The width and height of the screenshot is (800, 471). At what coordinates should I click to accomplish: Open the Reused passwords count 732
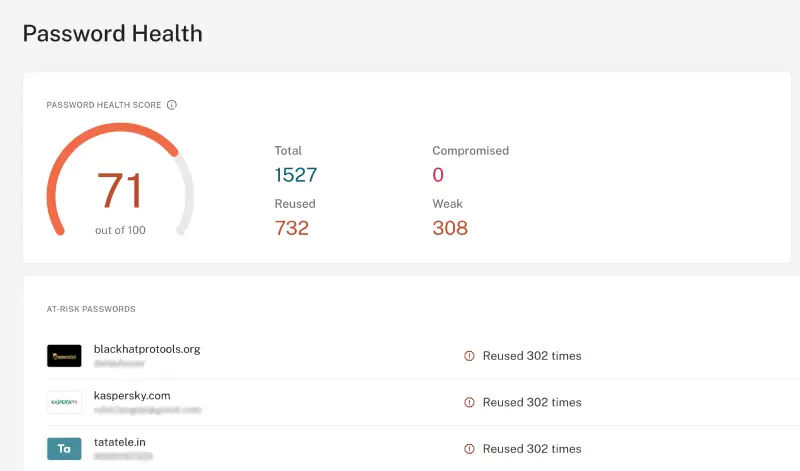(292, 228)
